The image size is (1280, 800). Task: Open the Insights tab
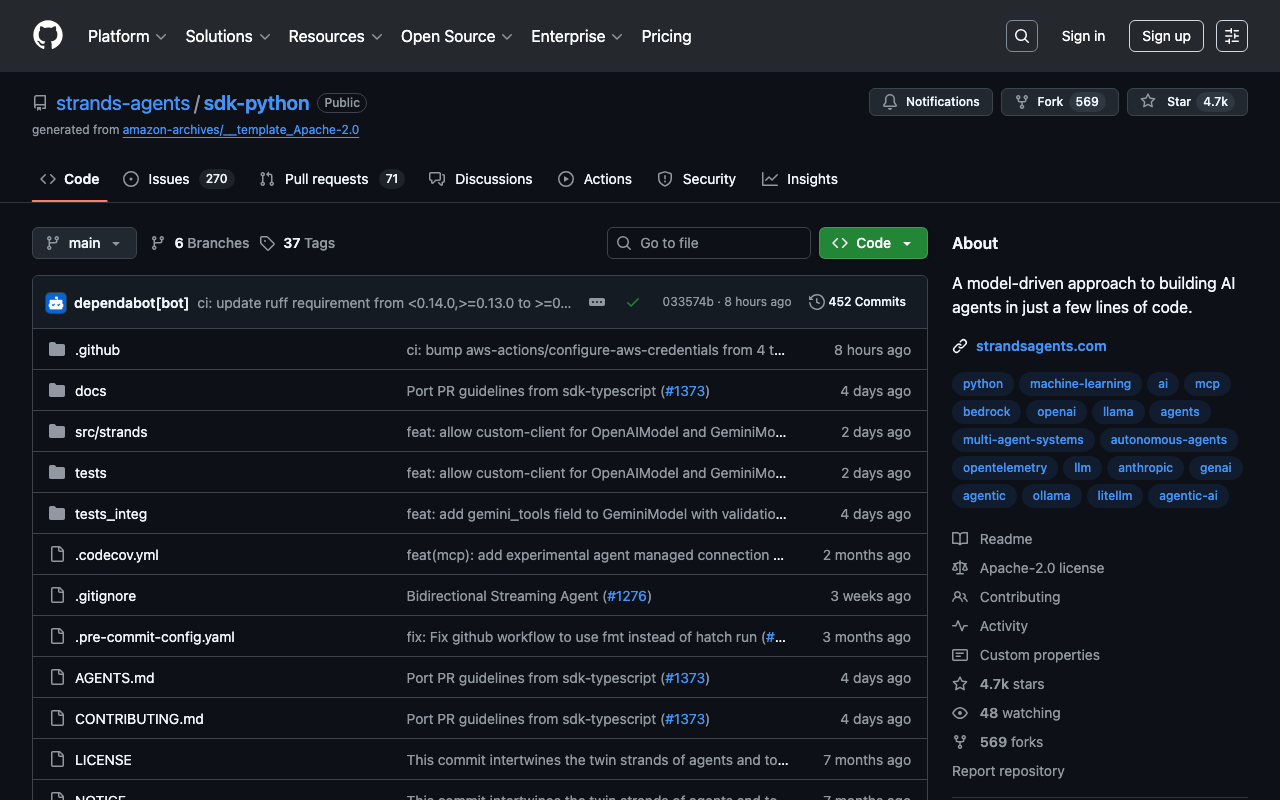[799, 179]
